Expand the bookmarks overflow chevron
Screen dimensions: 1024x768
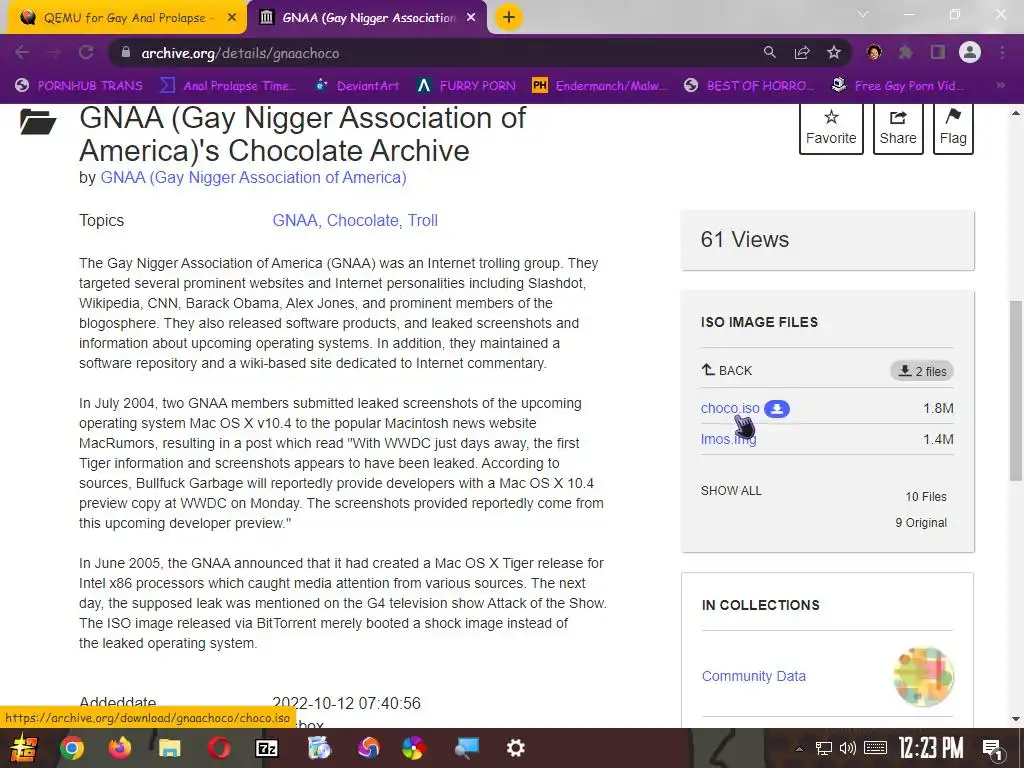click(1000, 86)
